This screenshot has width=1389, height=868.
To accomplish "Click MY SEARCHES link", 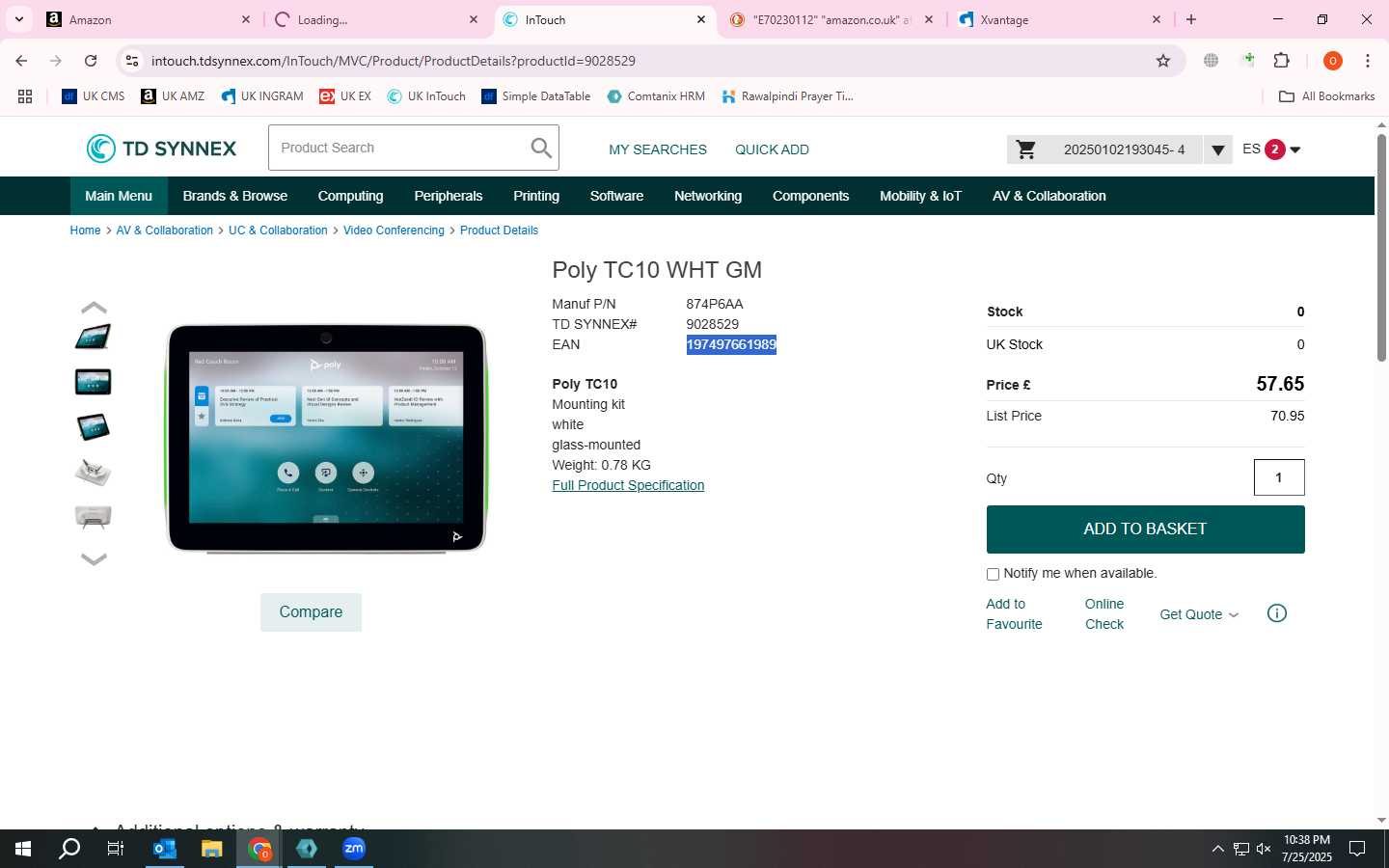I will pyautogui.click(x=658, y=149).
